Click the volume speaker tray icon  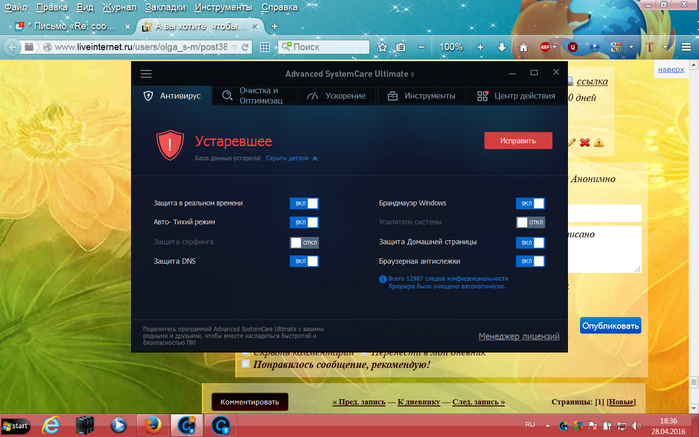(x=636, y=426)
